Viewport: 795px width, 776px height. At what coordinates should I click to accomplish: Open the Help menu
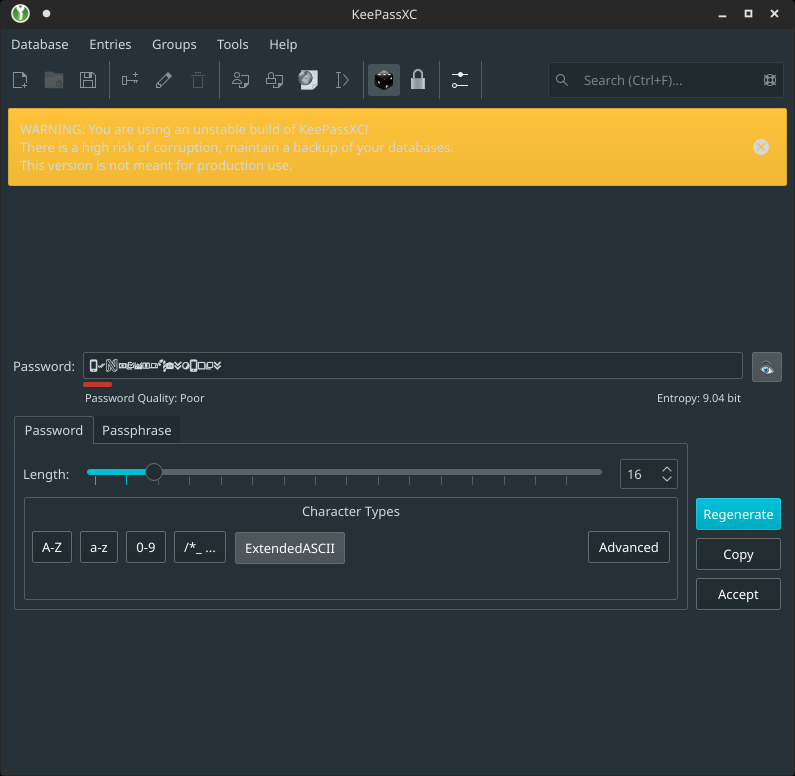[283, 45]
